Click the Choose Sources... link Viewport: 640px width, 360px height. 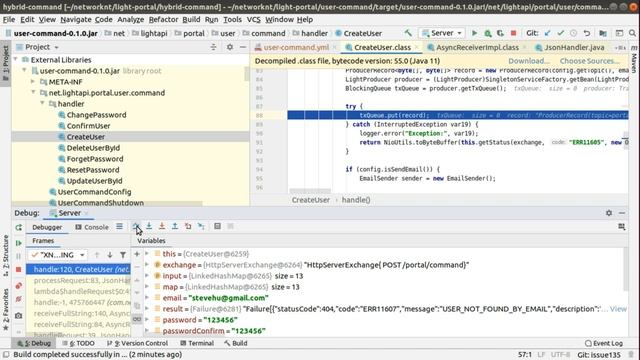click(589, 61)
